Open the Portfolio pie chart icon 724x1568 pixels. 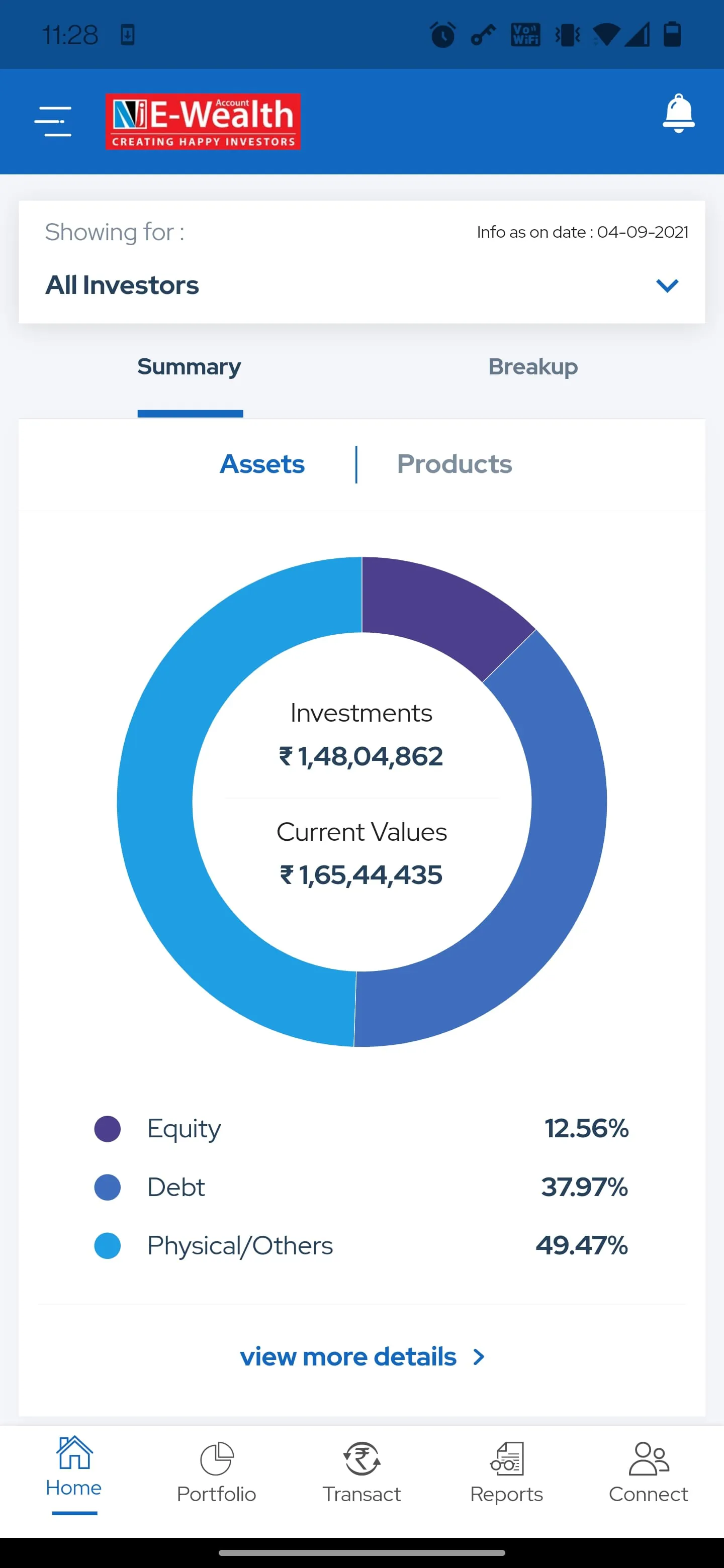217,1458
